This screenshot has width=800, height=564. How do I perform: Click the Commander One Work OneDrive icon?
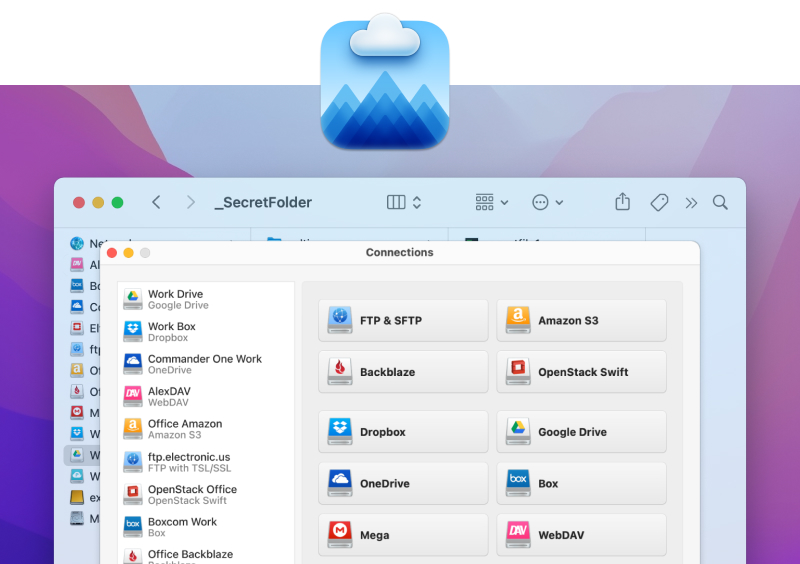[133, 364]
